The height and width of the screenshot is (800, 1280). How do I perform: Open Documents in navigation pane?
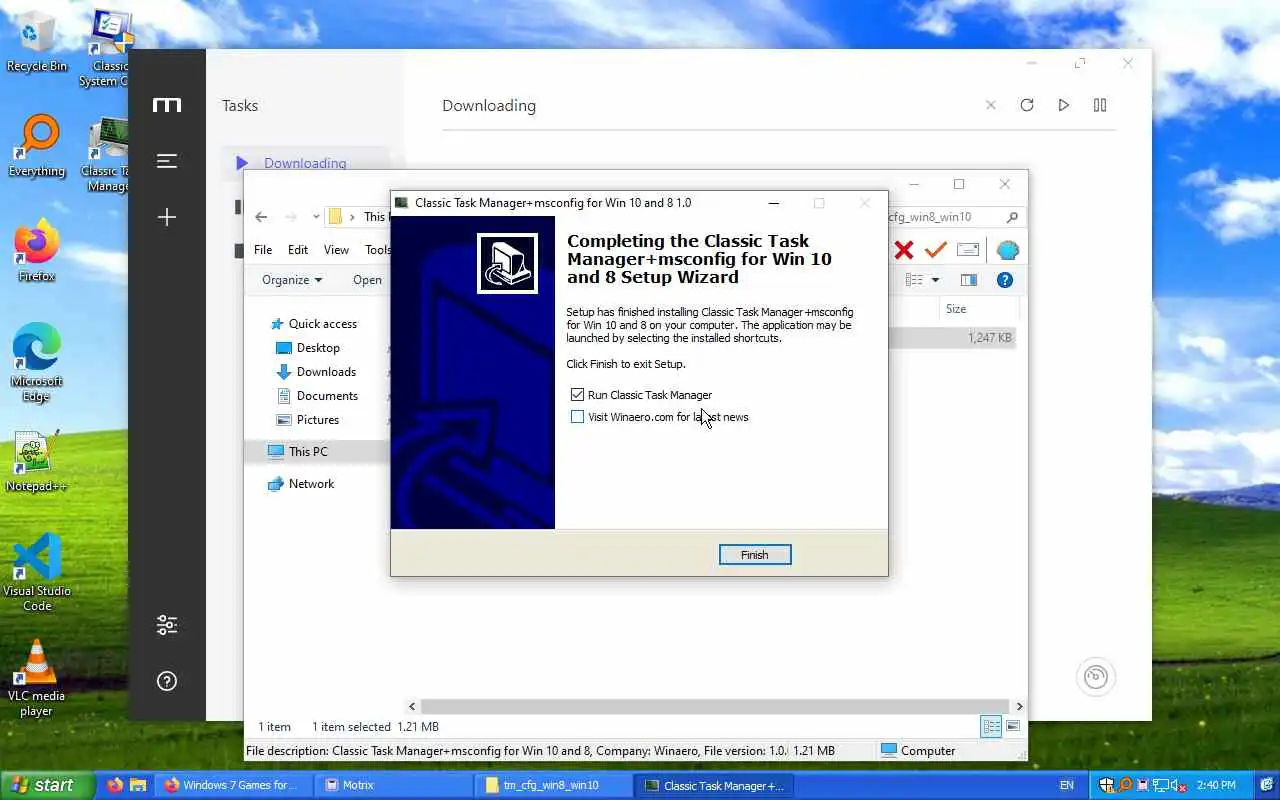click(317, 396)
